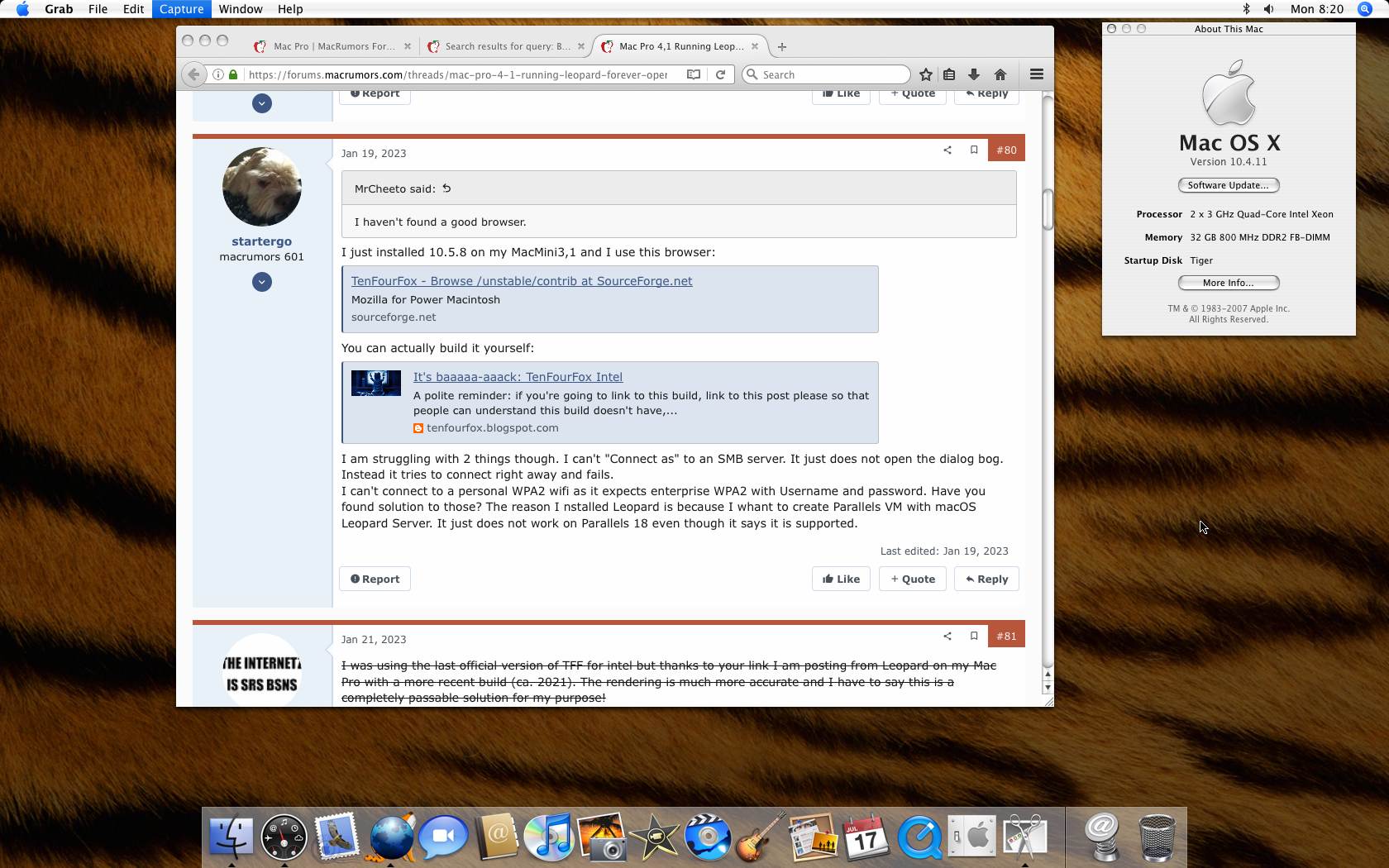Screen dimensions: 1389x868
Task: Reply to startergo's post #80
Action: point(986,579)
